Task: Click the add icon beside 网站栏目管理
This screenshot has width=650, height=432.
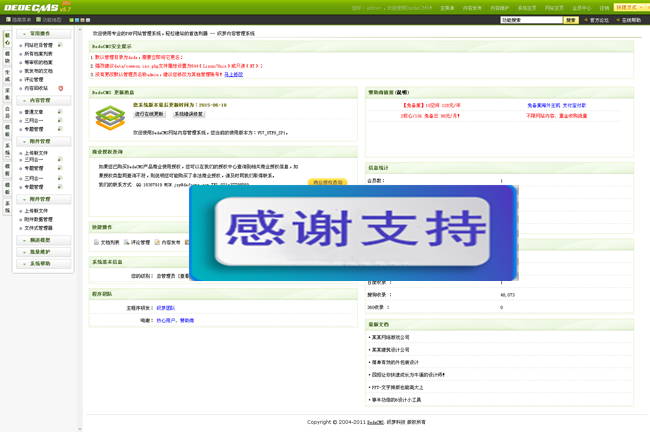Action: coord(60,45)
